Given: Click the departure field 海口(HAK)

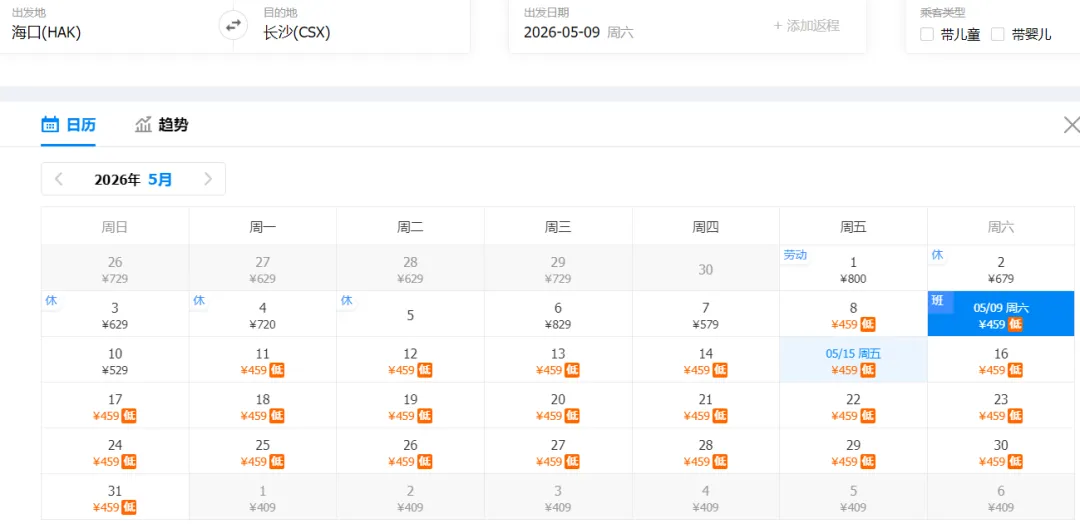Looking at the screenshot, I should 46,32.
